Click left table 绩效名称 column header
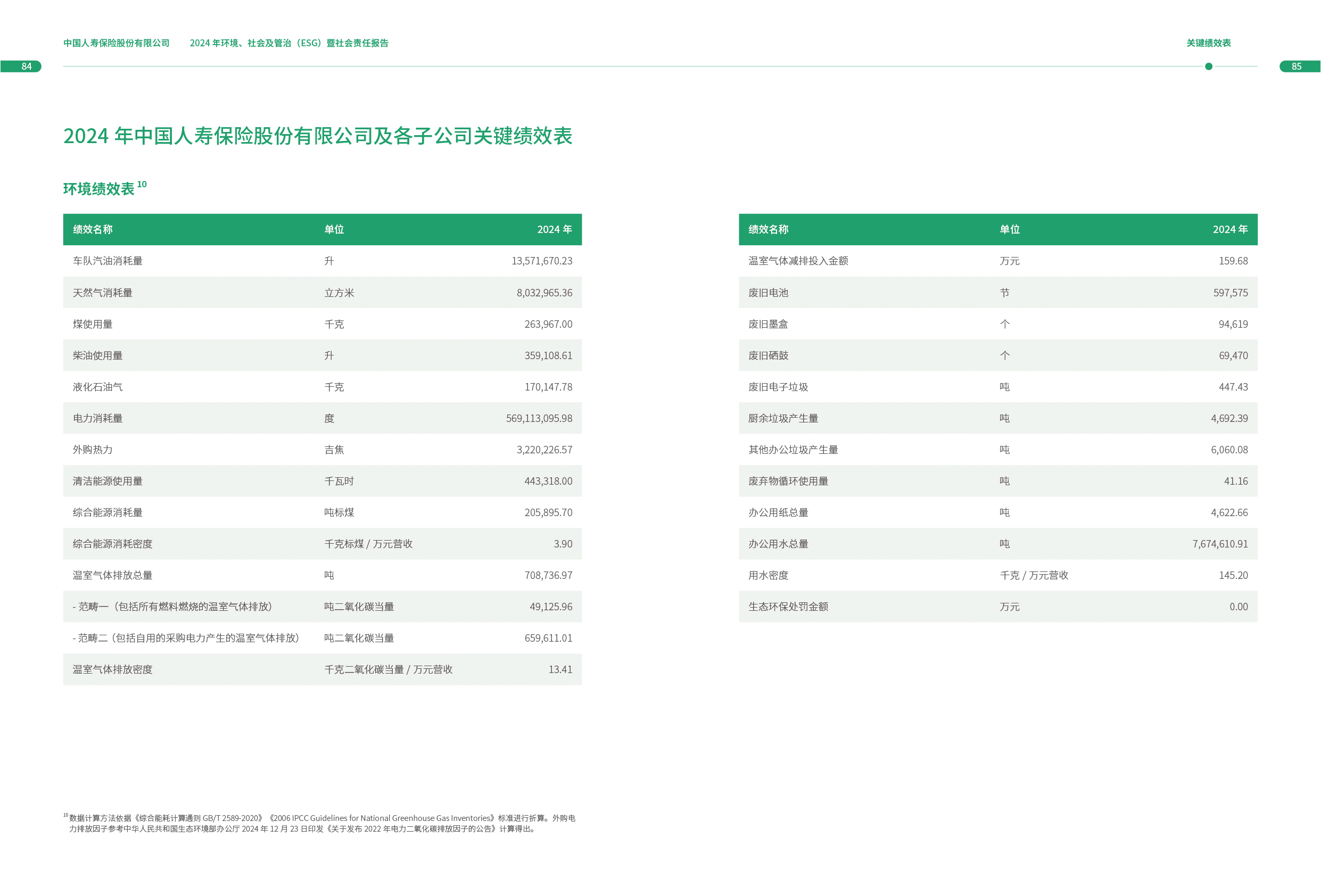The height and width of the screenshot is (896, 1321). [93, 229]
